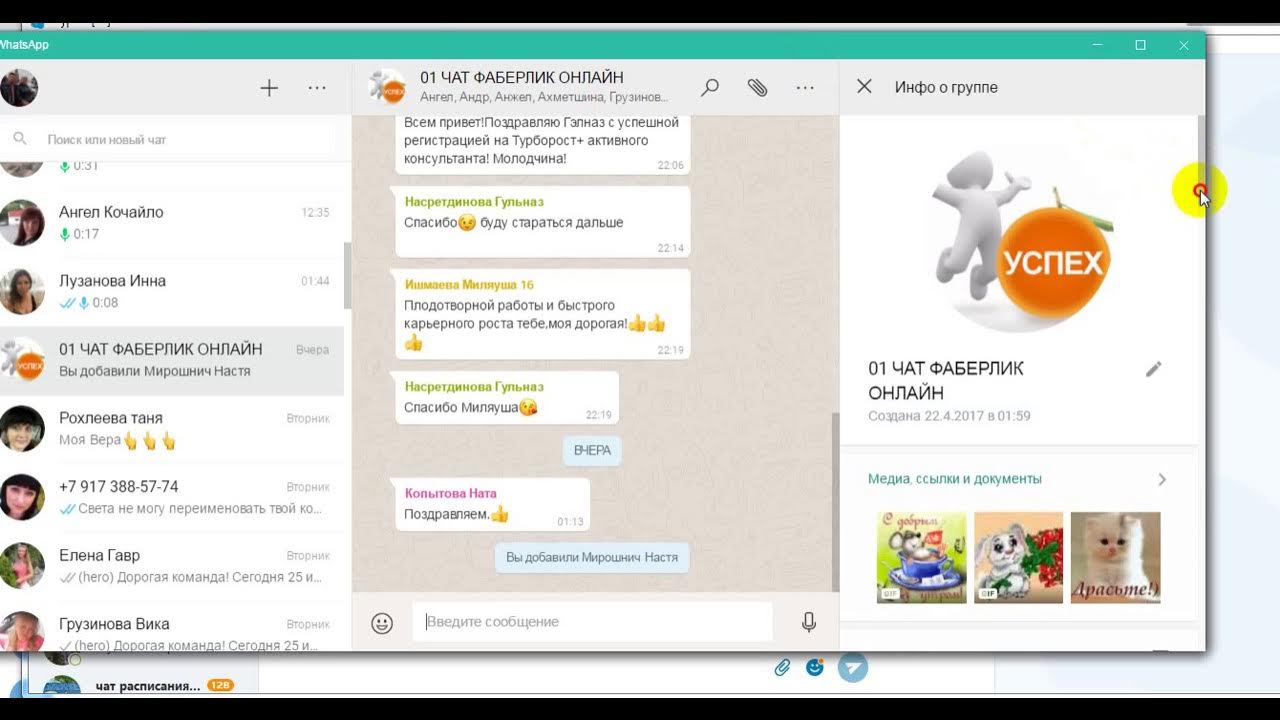Click avatar of +7 917 388-57-74 contact
1280x720 pixels.
click(22, 498)
